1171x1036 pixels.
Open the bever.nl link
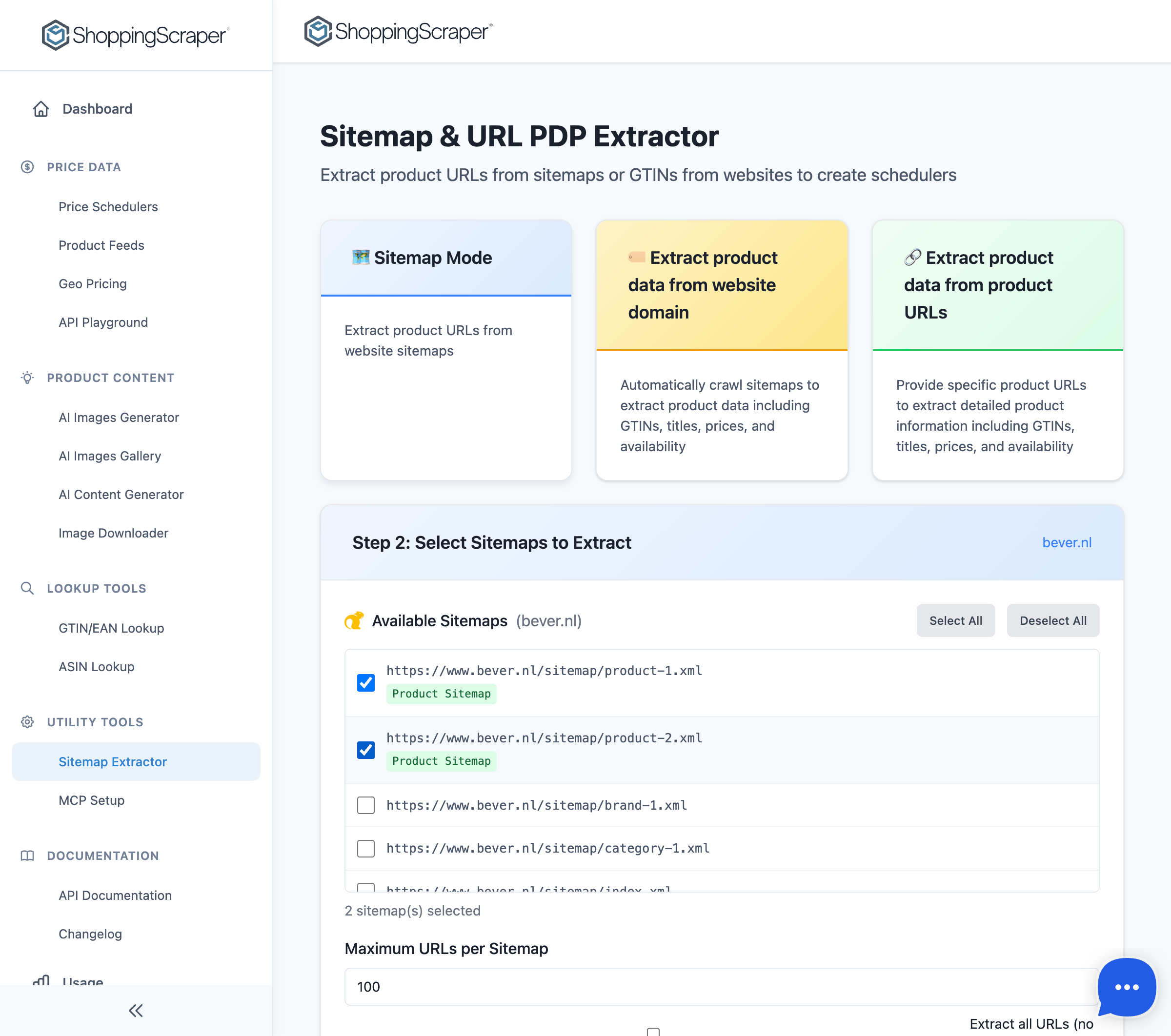coord(1067,542)
